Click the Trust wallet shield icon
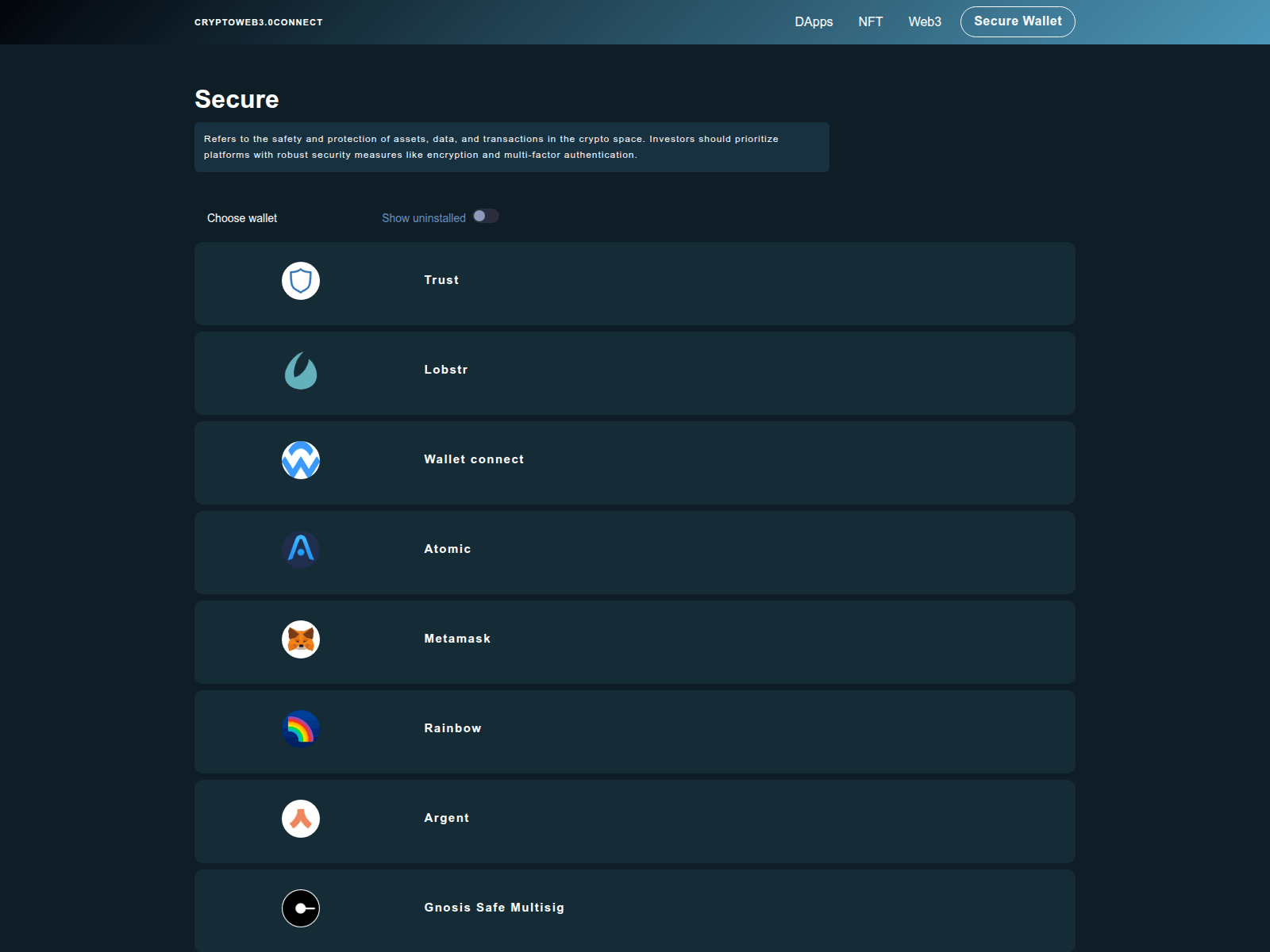1270x952 pixels. (x=301, y=281)
